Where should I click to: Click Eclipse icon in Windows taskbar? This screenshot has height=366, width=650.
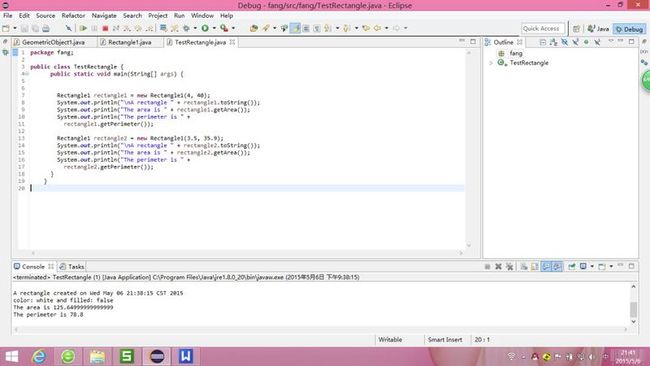click(x=157, y=356)
